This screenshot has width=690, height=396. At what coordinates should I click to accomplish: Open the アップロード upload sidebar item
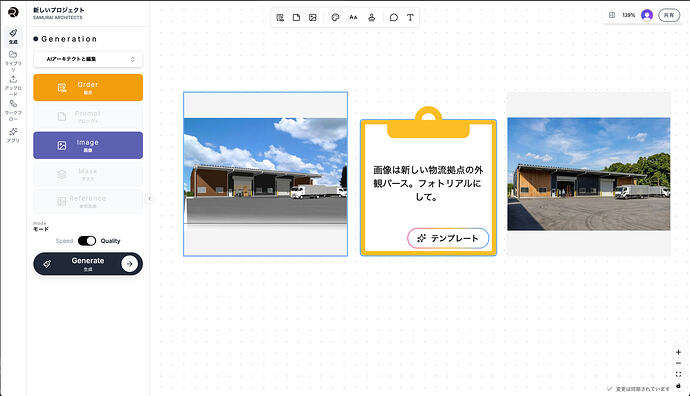pos(13,85)
